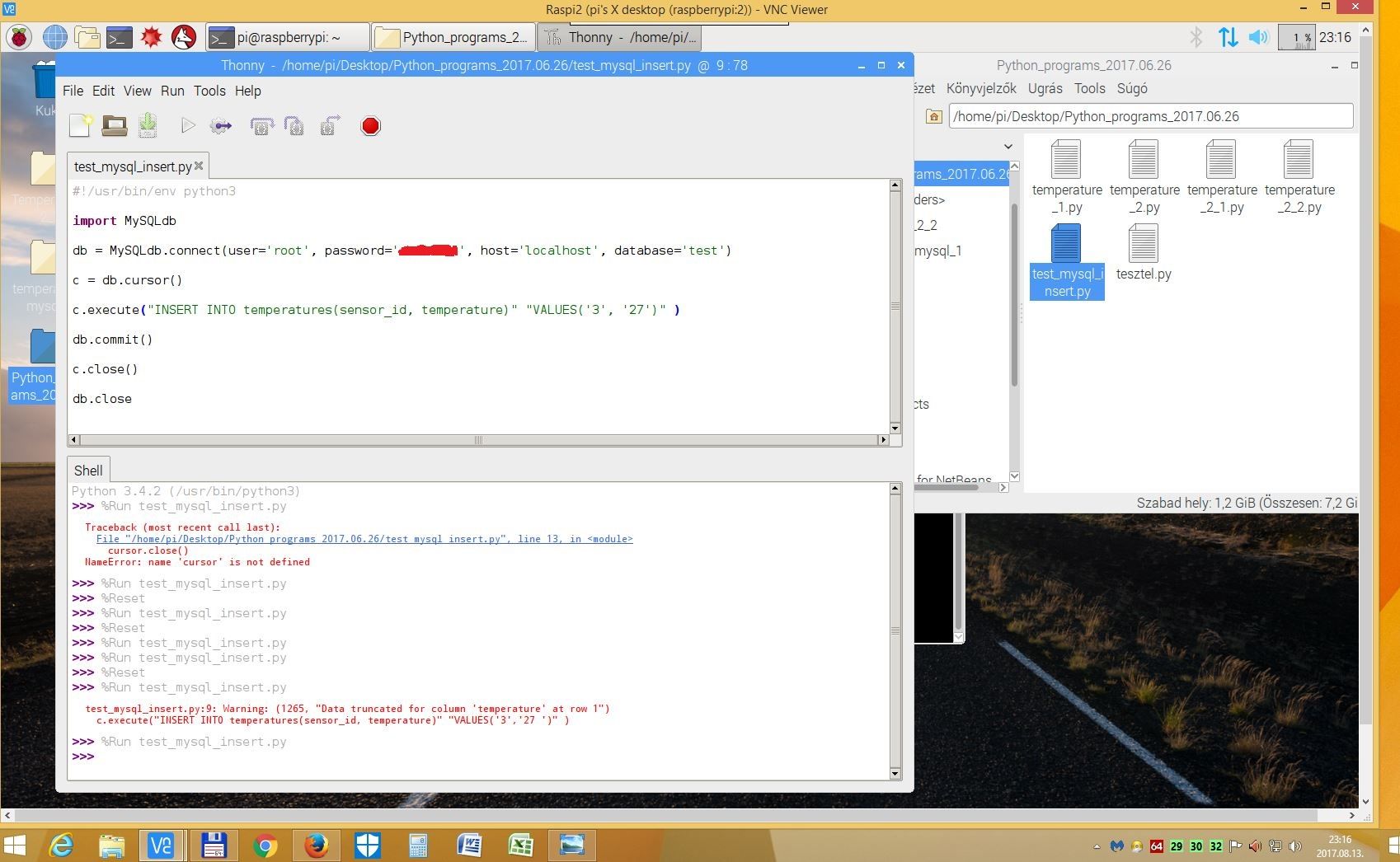
Task: Select the tesztel.py file icon
Action: [1144, 252]
